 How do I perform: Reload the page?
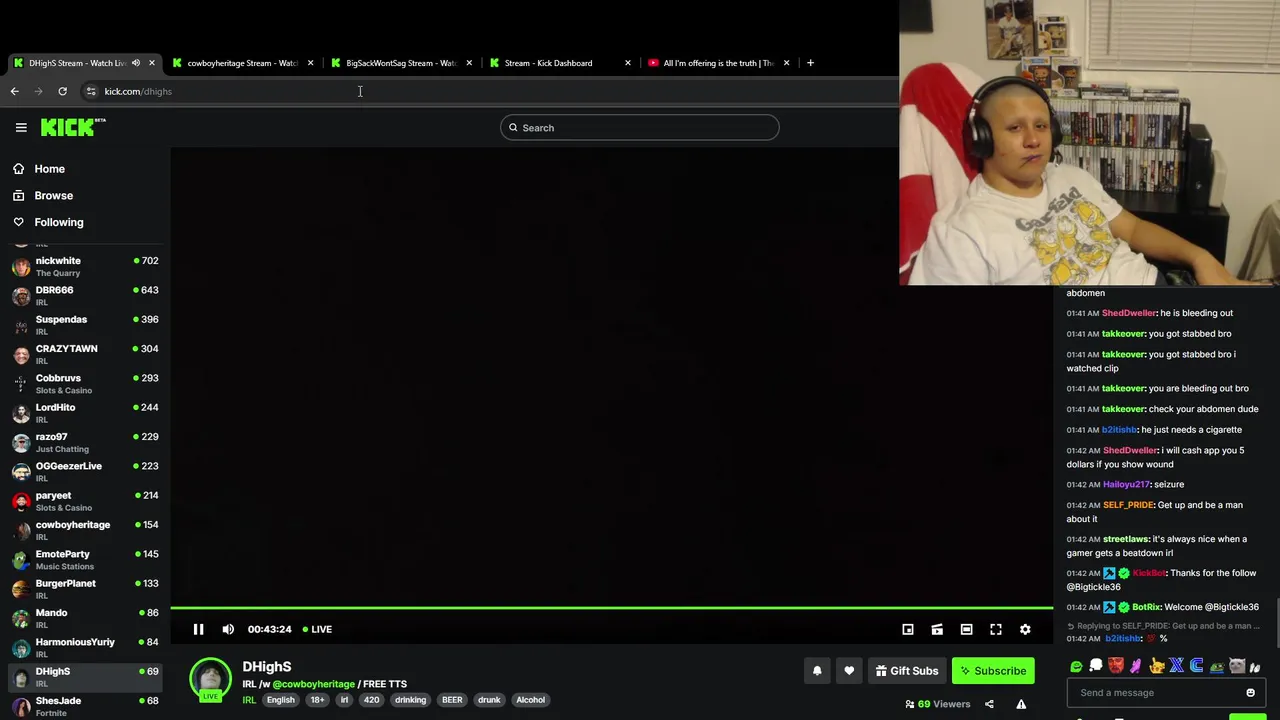point(62,91)
